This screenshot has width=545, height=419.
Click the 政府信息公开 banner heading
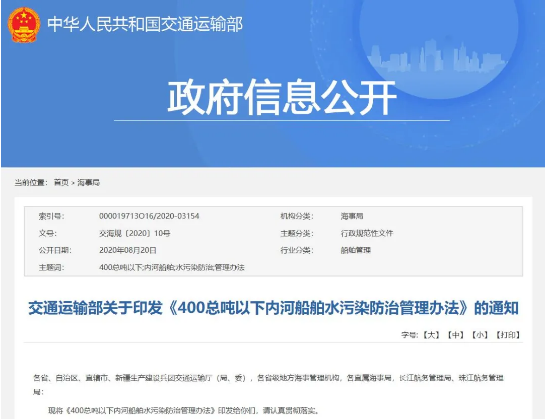[x=282, y=97]
